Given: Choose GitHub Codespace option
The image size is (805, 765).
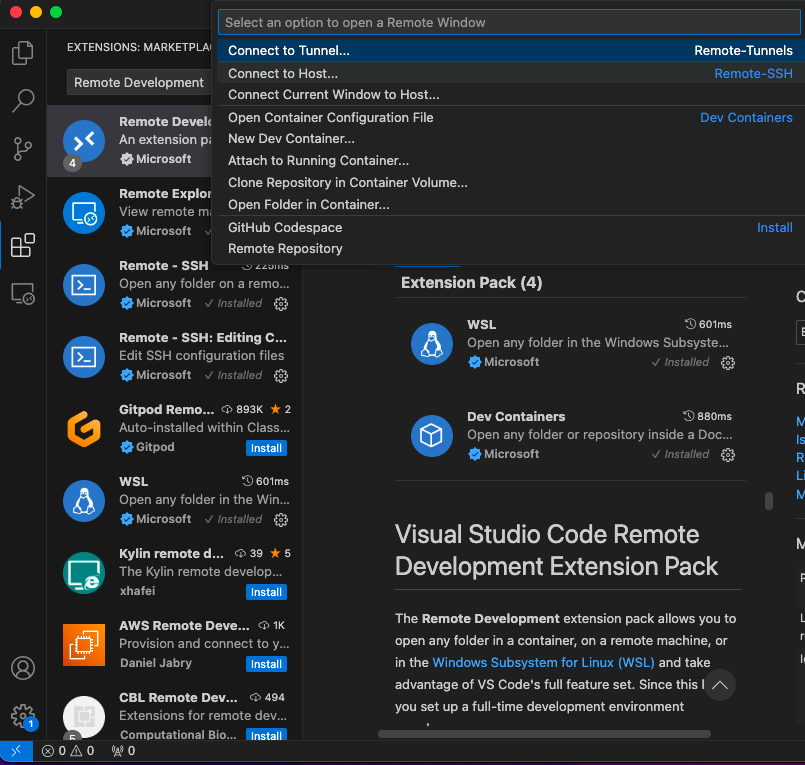Looking at the screenshot, I should 511,227.
